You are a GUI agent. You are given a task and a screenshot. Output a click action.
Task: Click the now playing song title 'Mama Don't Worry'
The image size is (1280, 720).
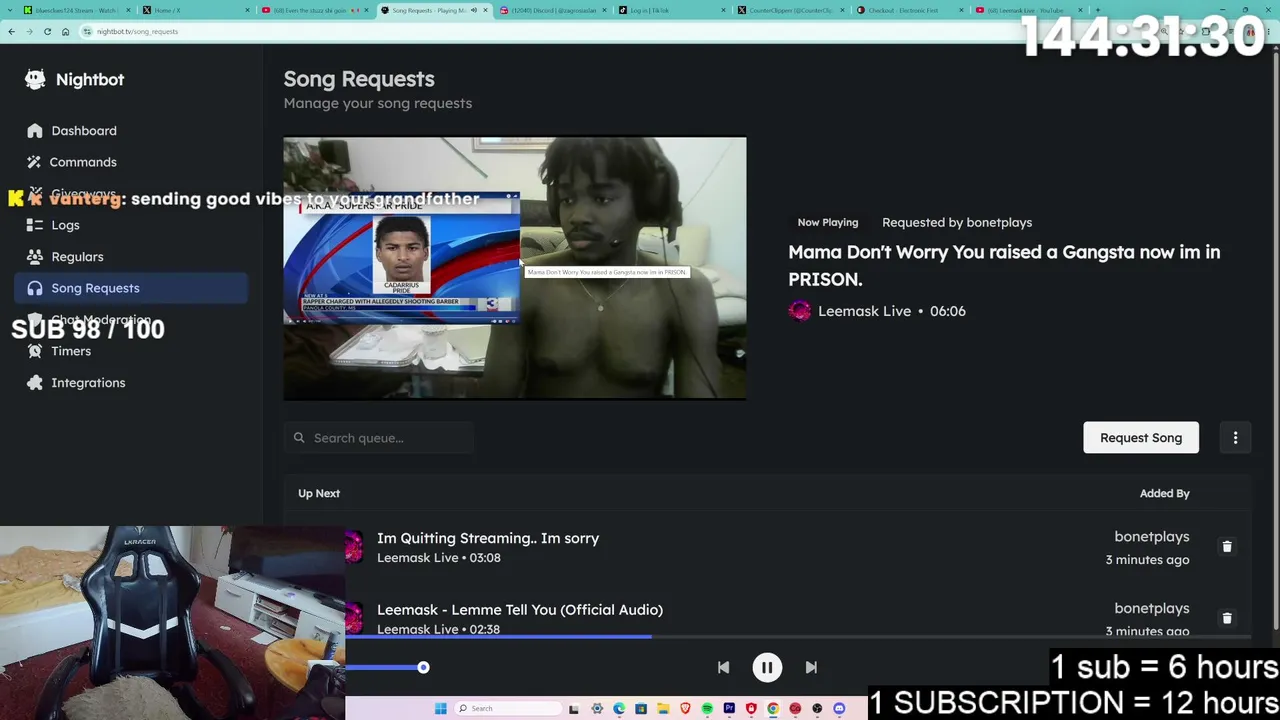tap(1004, 266)
